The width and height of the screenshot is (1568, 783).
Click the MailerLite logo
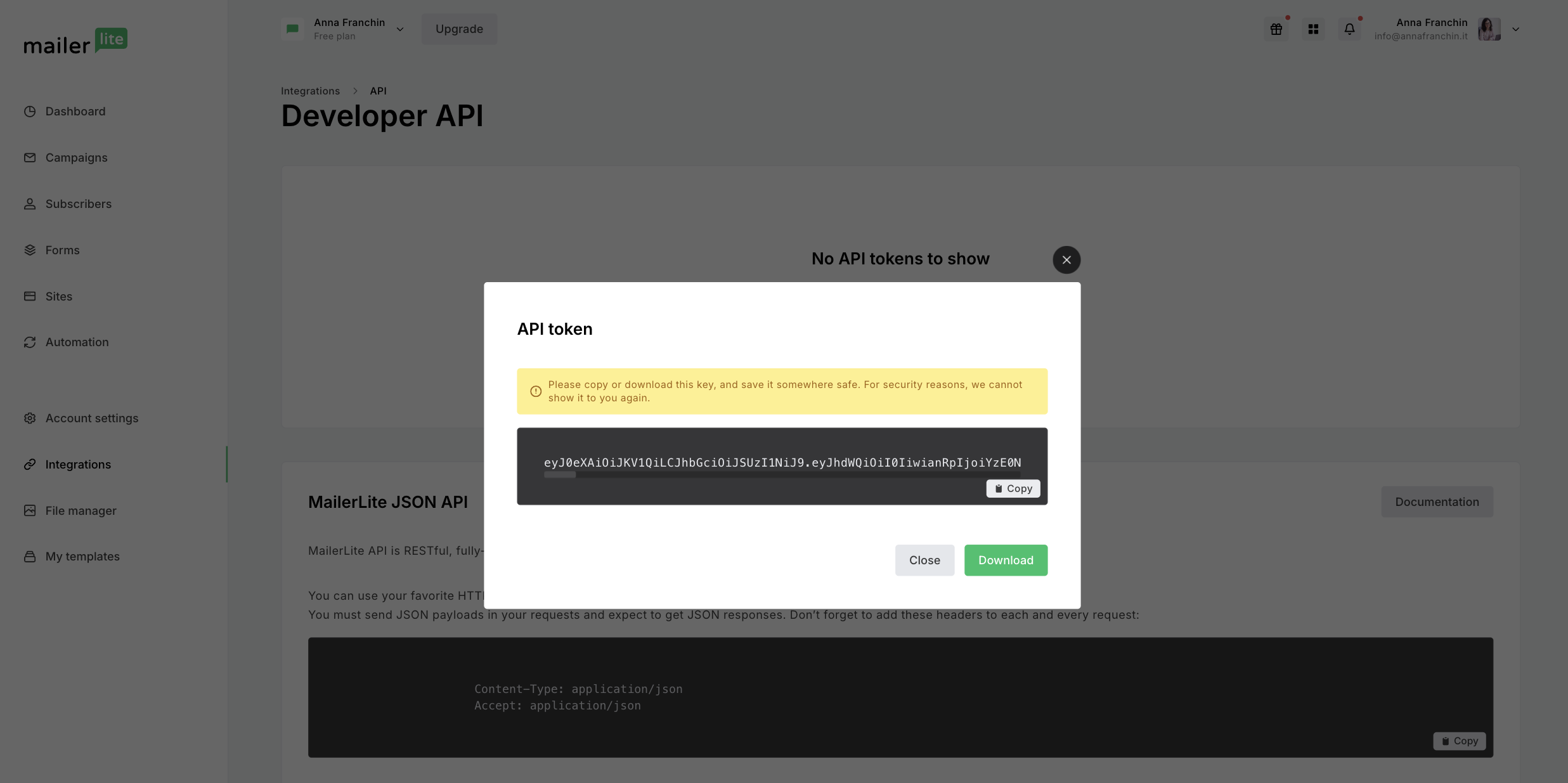[x=75, y=41]
